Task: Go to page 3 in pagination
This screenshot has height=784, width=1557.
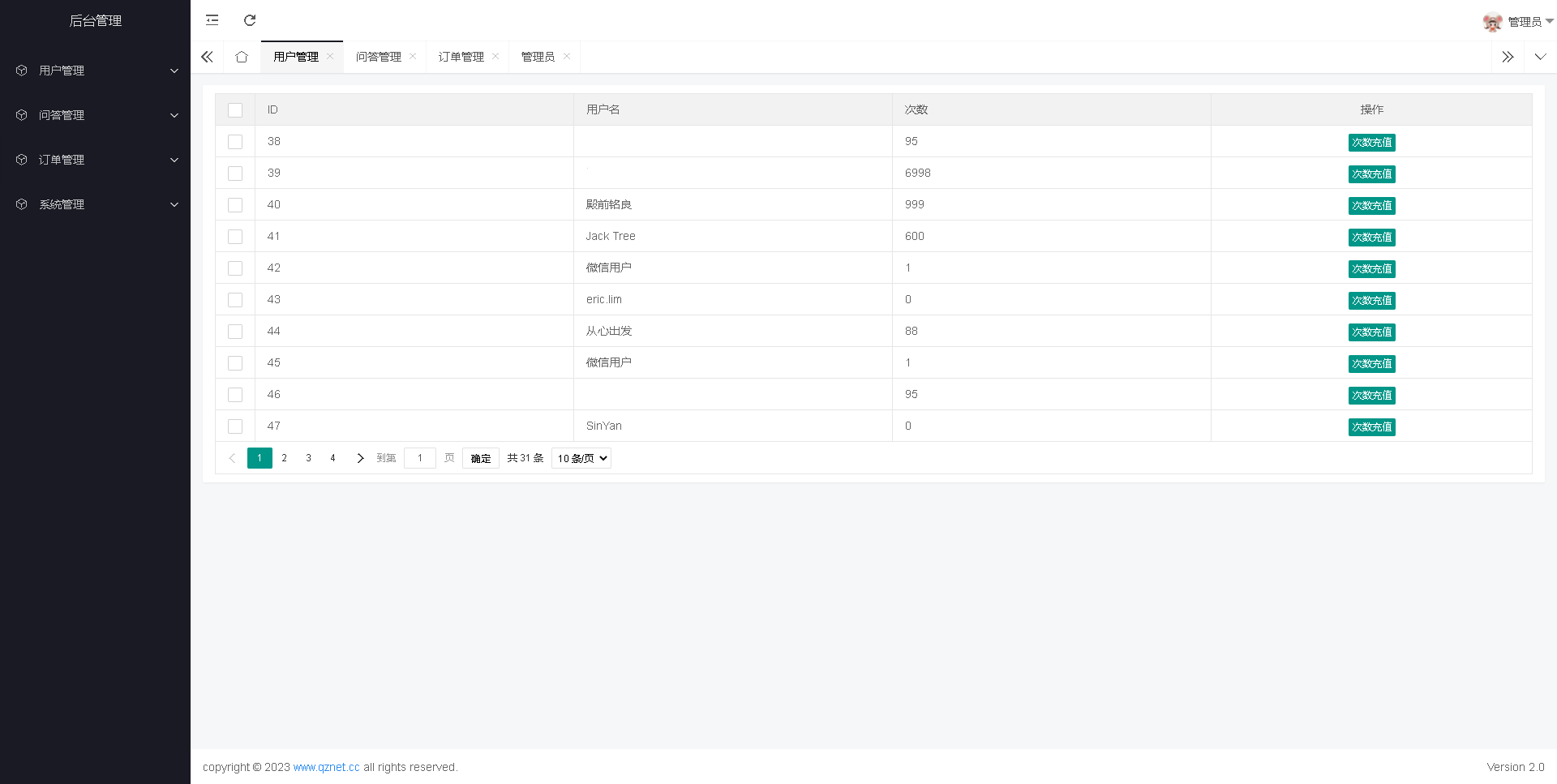Action: [x=308, y=458]
